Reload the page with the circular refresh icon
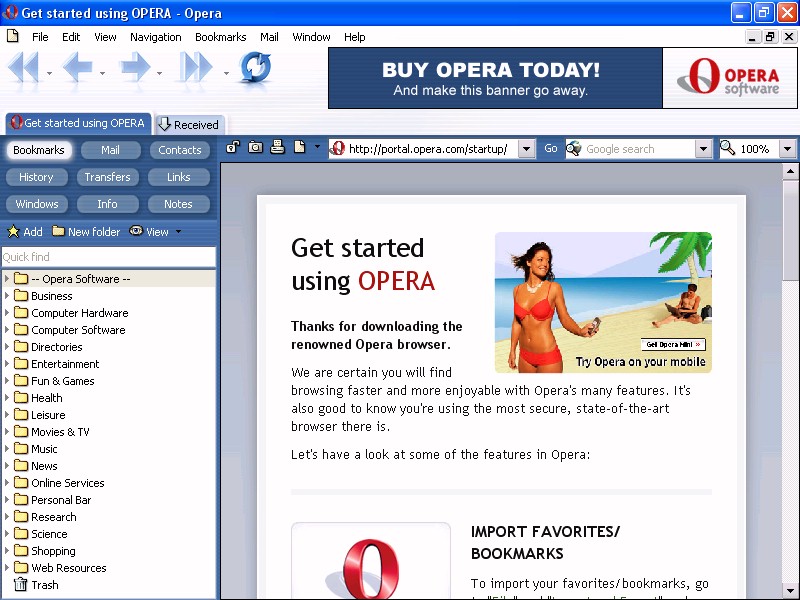Image resolution: width=800 pixels, height=600 pixels. 255,67
